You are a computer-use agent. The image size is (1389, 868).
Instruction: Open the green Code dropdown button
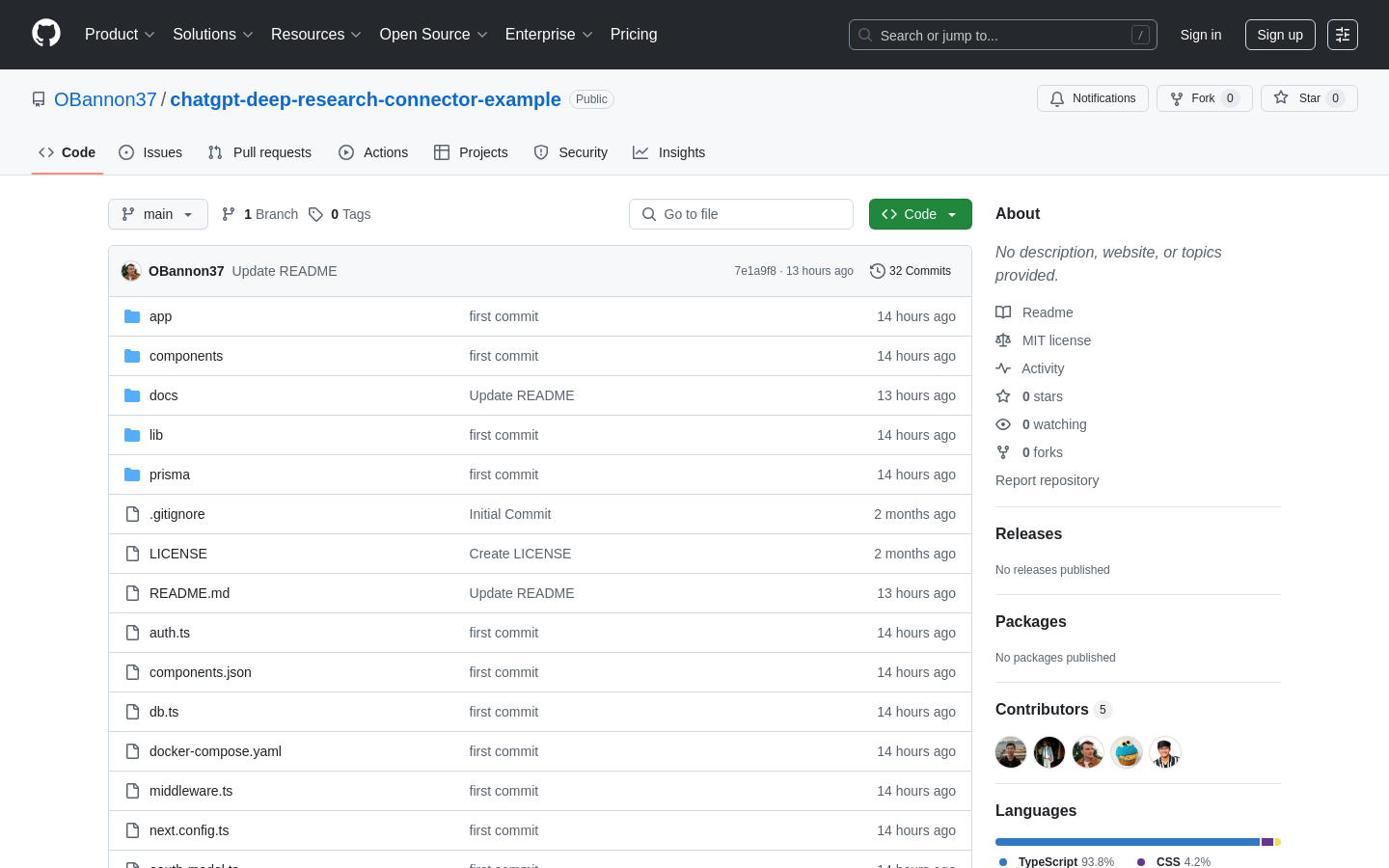(920, 214)
